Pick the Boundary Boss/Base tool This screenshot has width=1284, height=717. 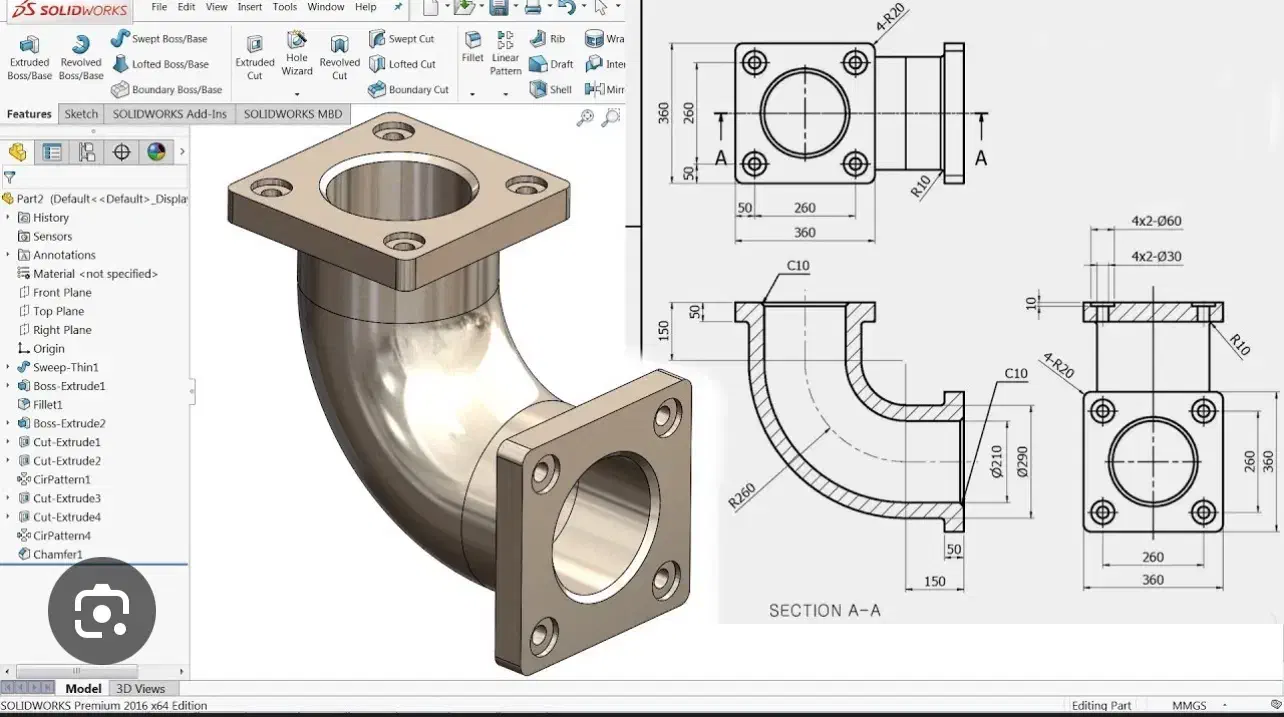[x=166, y=89]
